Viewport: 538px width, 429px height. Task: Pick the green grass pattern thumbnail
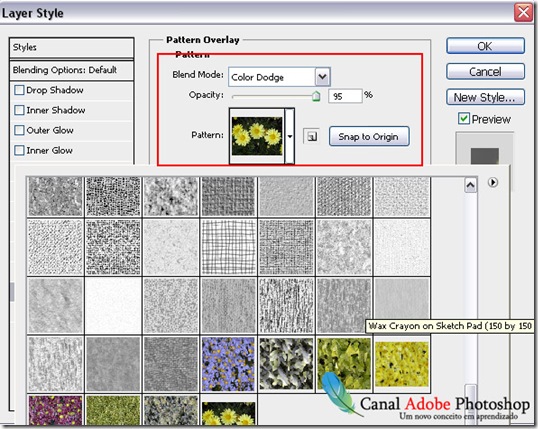113,410
